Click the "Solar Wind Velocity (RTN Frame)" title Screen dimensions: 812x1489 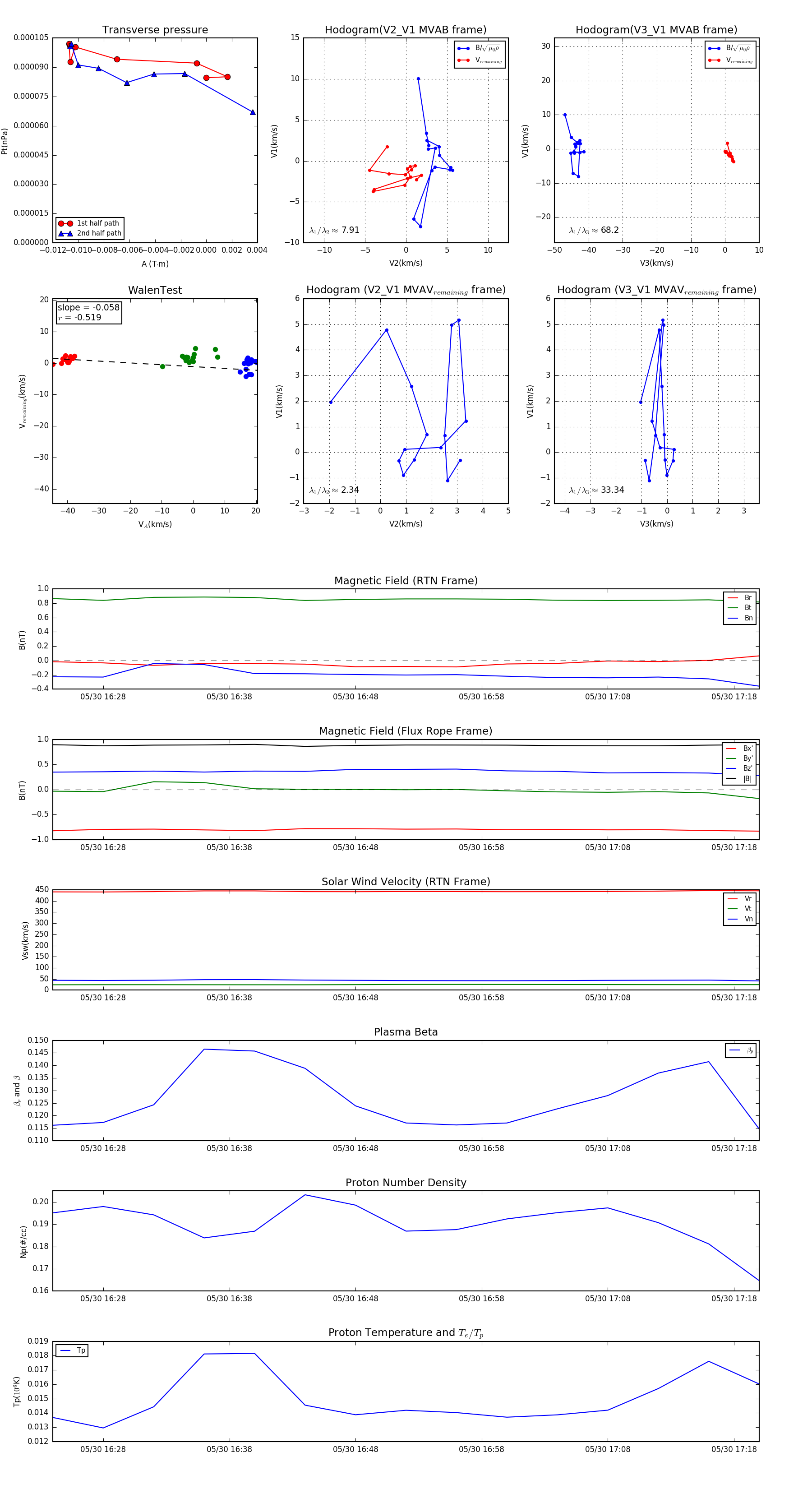click(x=406, y=882)
